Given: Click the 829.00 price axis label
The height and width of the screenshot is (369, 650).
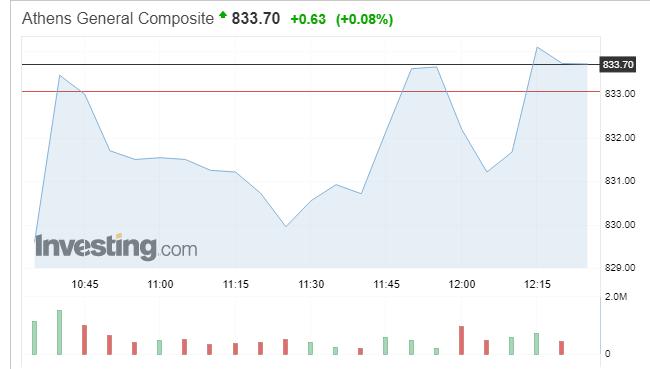Looking at the screenshot, I should [620, 268].
